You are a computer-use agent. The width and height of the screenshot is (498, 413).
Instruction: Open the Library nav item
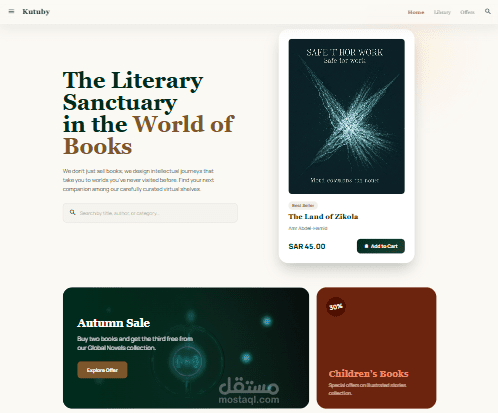coord(442,12)
